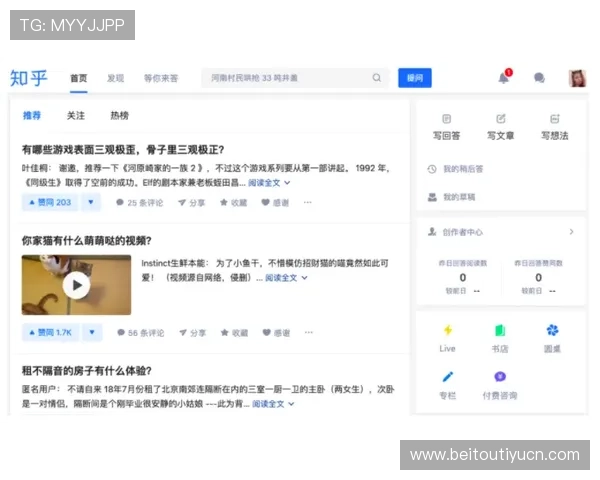Open more options on the game answer
This screenshot has width=600, height=480.
(x=308, y=202)
